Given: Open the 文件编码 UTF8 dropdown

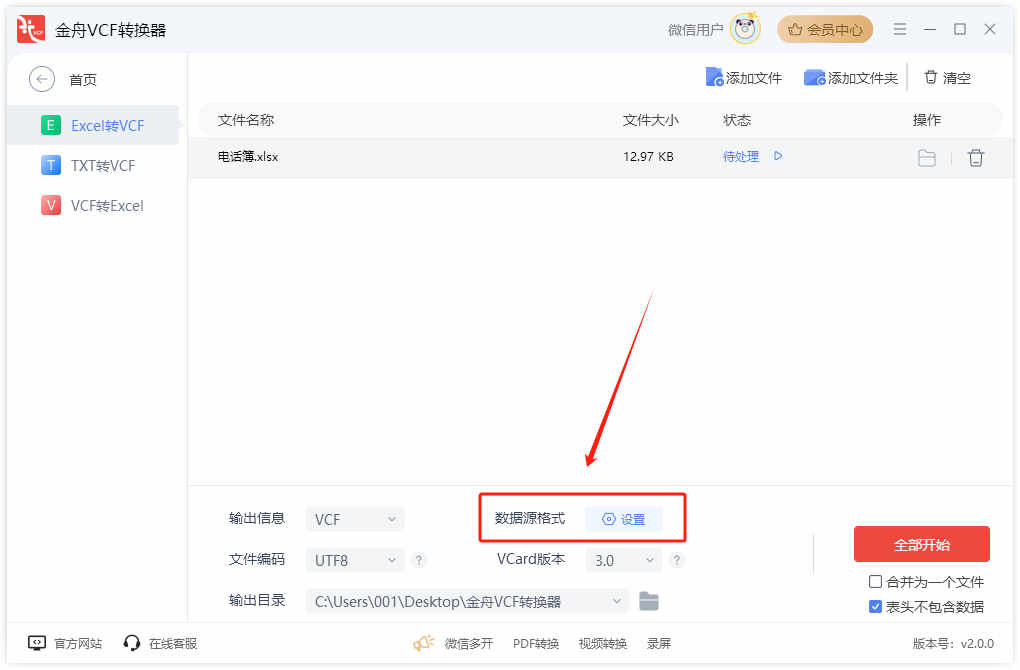Looking at the screenshot, I should click(x=355, y=560).
